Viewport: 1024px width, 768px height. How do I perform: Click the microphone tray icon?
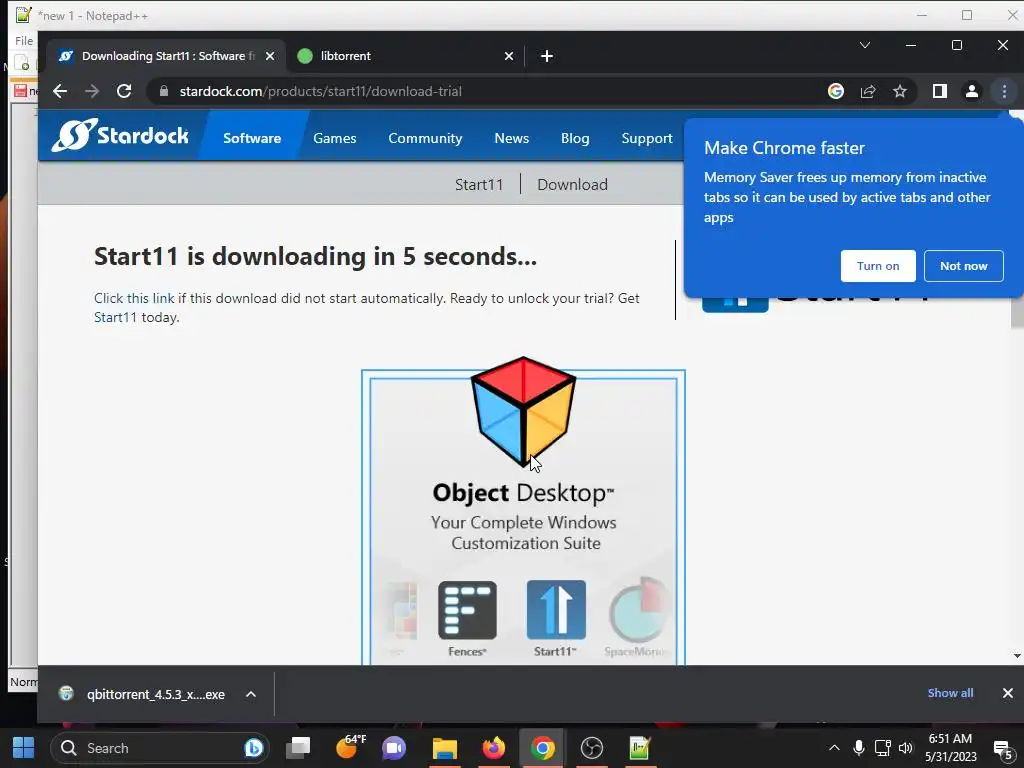(x=859, y=748)
